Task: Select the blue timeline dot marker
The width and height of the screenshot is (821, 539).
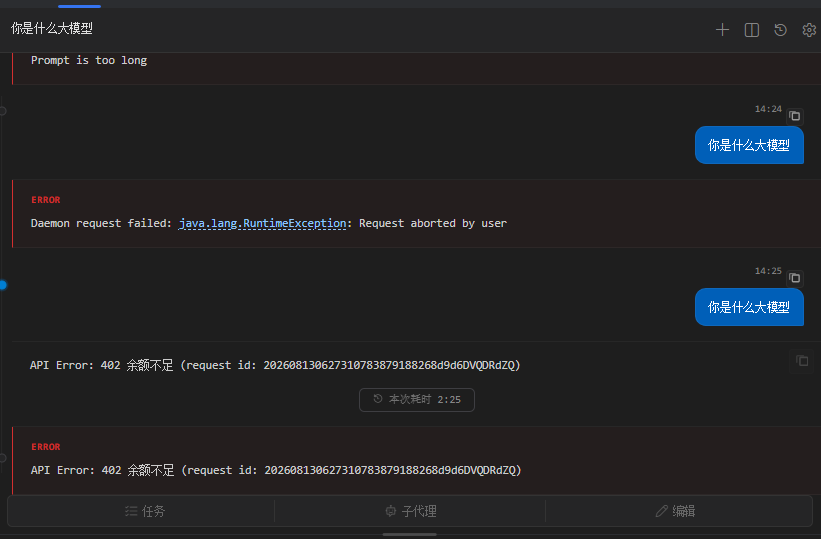Action: pos(3,285)
